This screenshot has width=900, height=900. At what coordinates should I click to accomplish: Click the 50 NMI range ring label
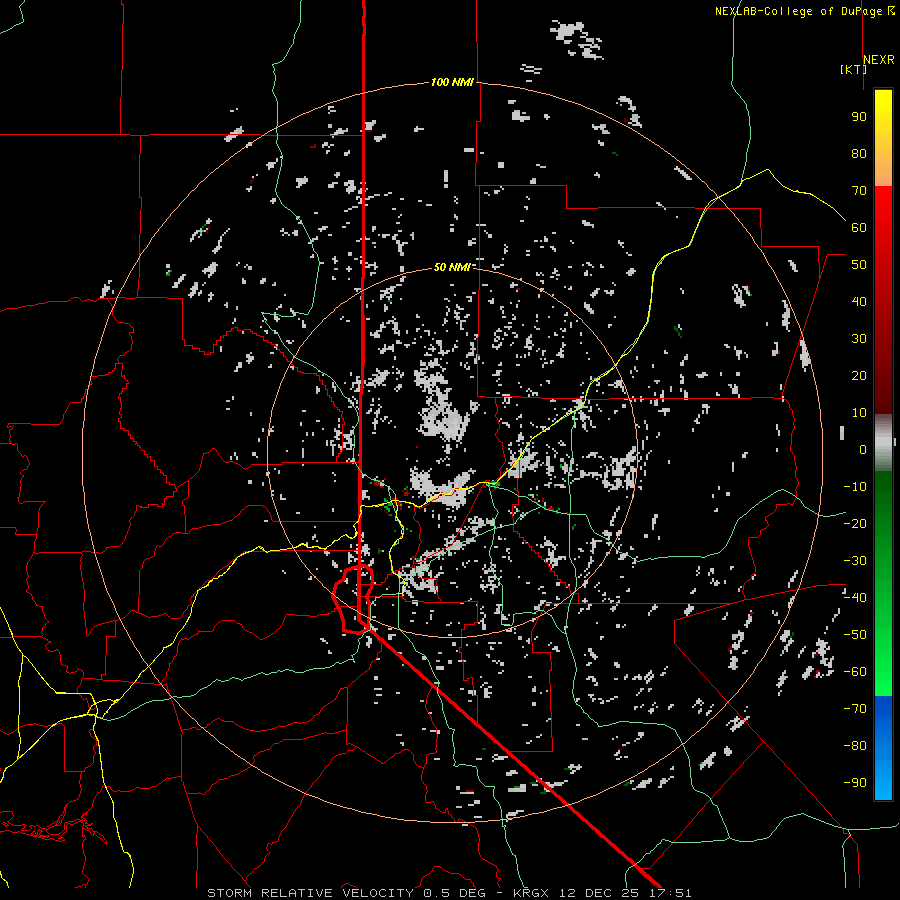pos(452,267)
